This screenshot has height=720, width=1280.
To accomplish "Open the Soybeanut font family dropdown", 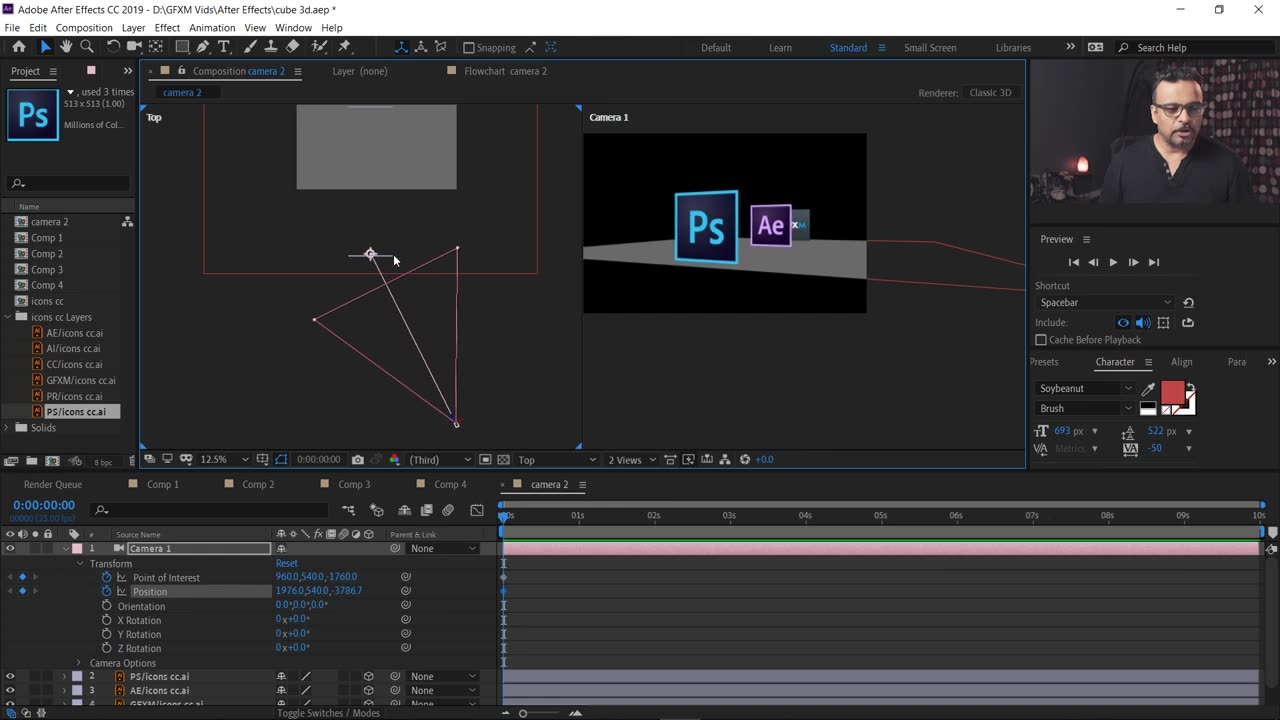I will 1085,388.
